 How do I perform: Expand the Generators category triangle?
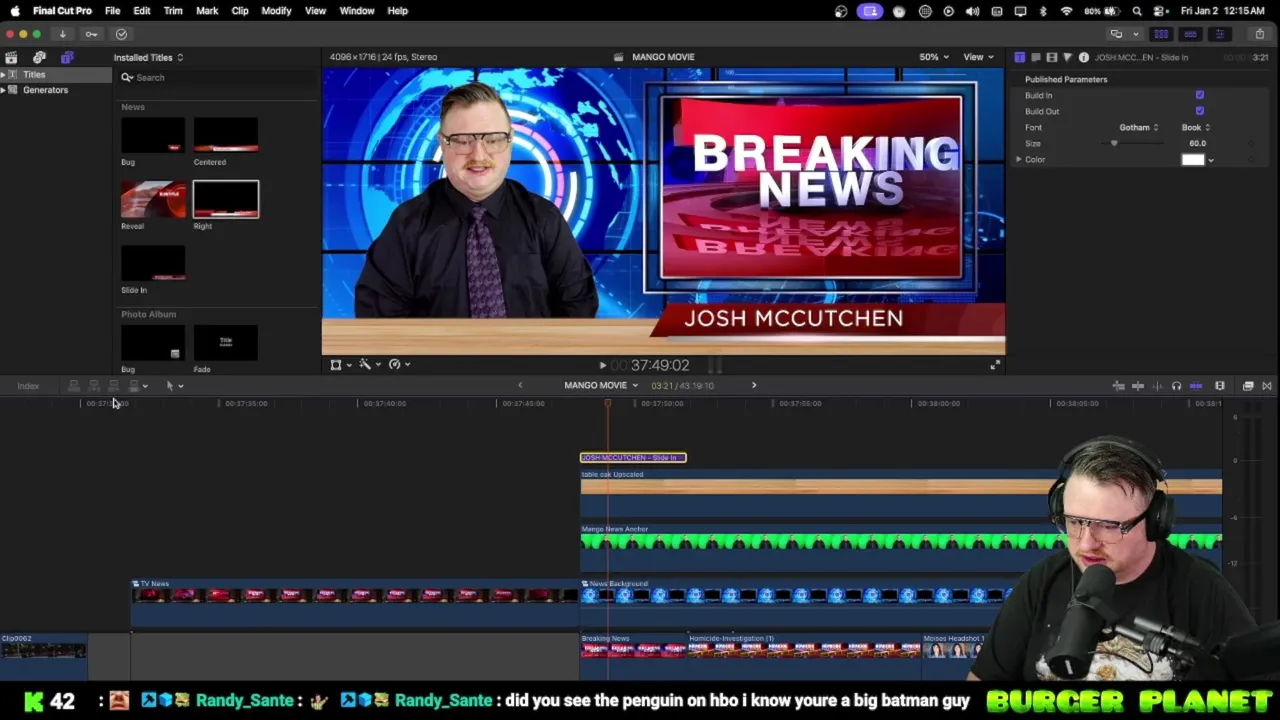pos(3,90)
